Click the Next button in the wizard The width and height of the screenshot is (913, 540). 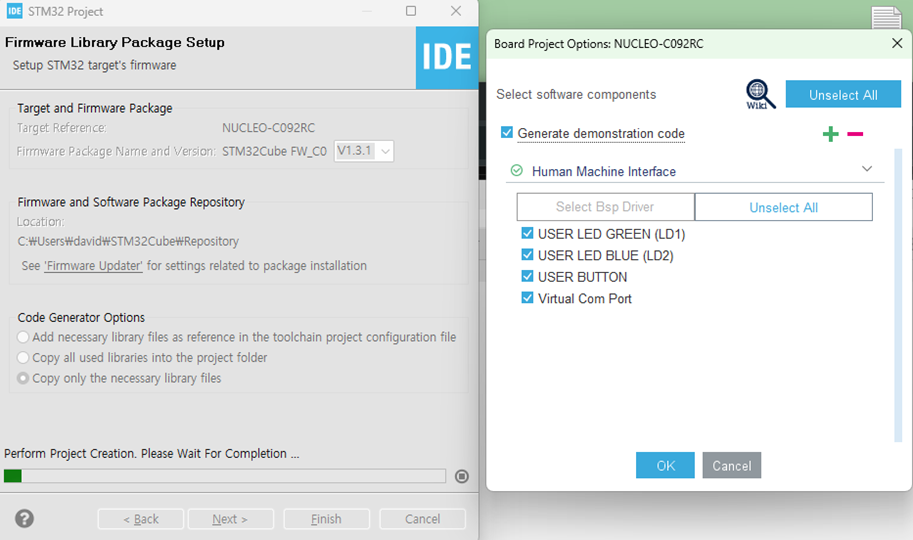(231, 519)
